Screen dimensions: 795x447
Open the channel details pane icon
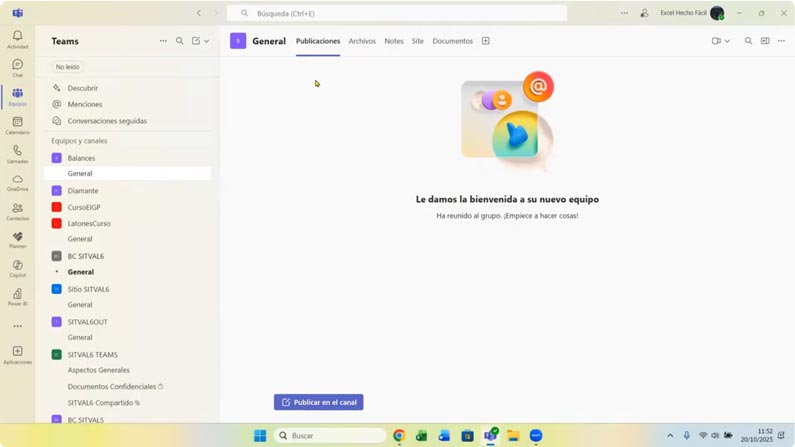[765, 41]
